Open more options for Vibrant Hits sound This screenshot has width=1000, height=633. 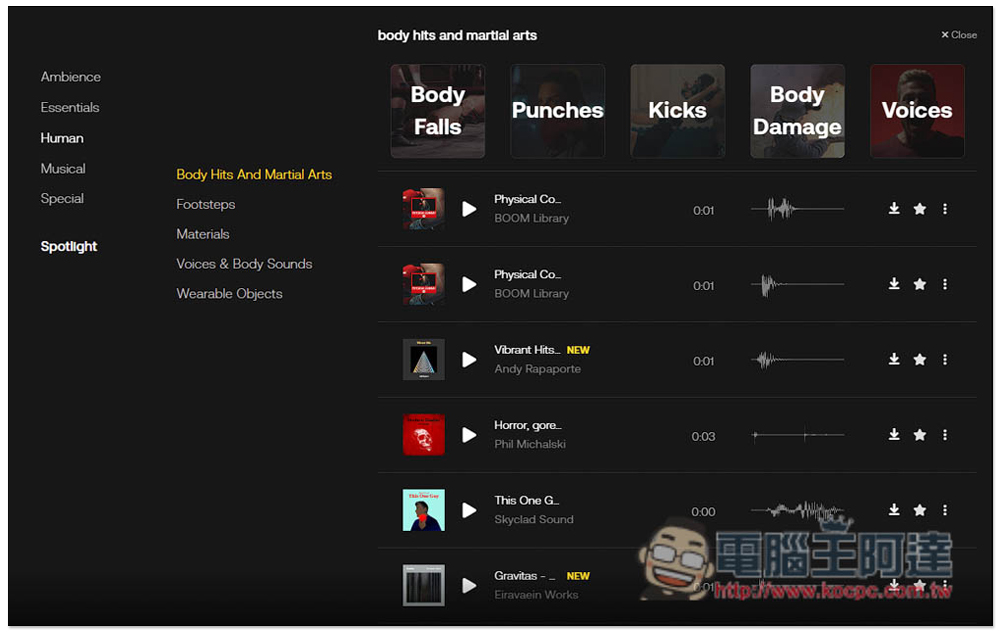(945, 359)
